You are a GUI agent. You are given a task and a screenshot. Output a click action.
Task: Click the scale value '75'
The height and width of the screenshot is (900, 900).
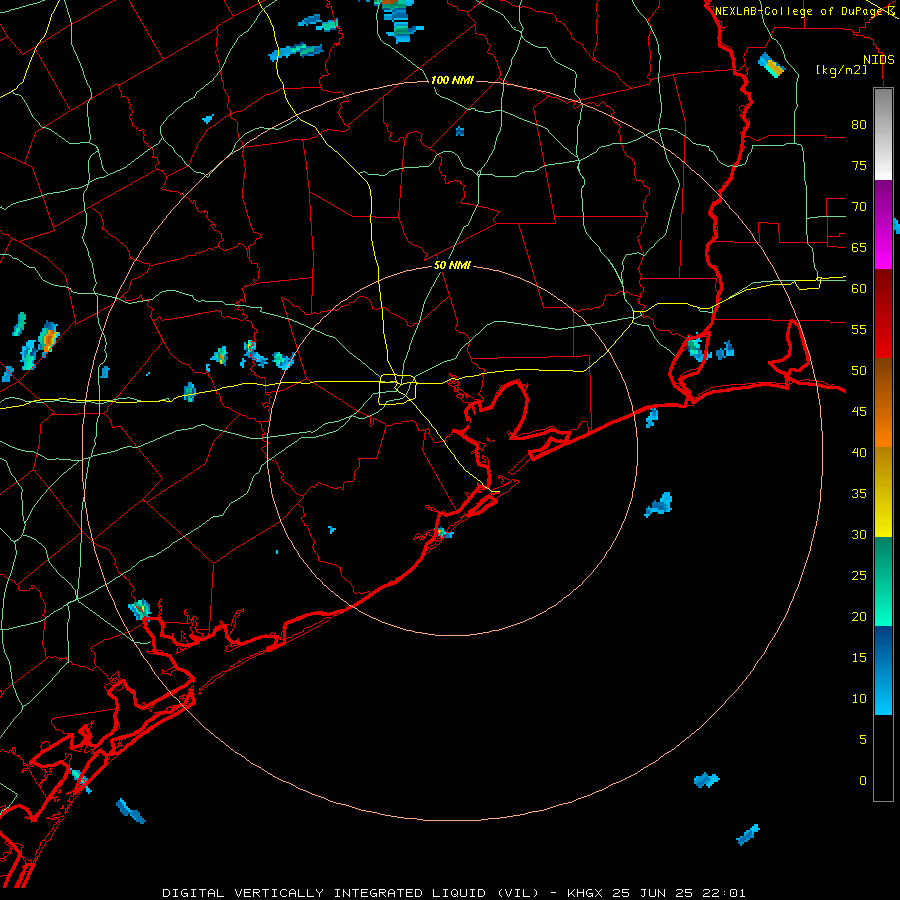pyautogui.click(x=859, y=165)
